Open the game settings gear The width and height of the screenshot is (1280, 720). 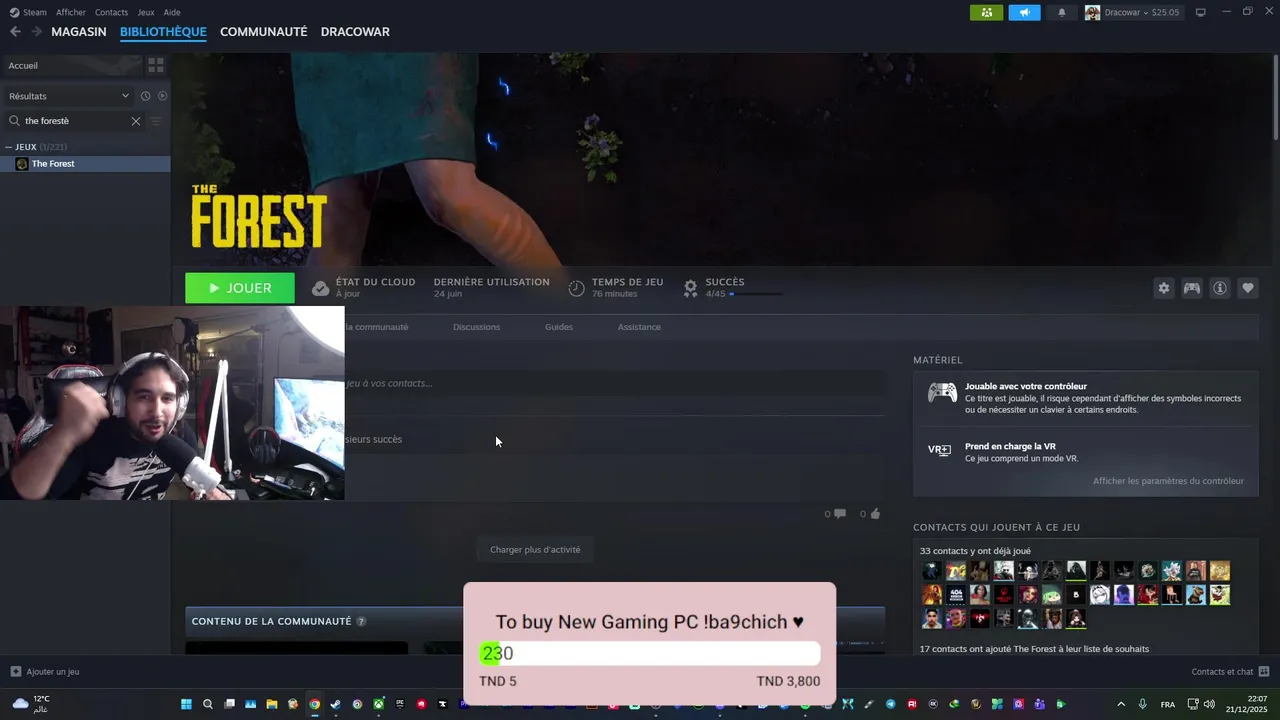point(1164,288)
